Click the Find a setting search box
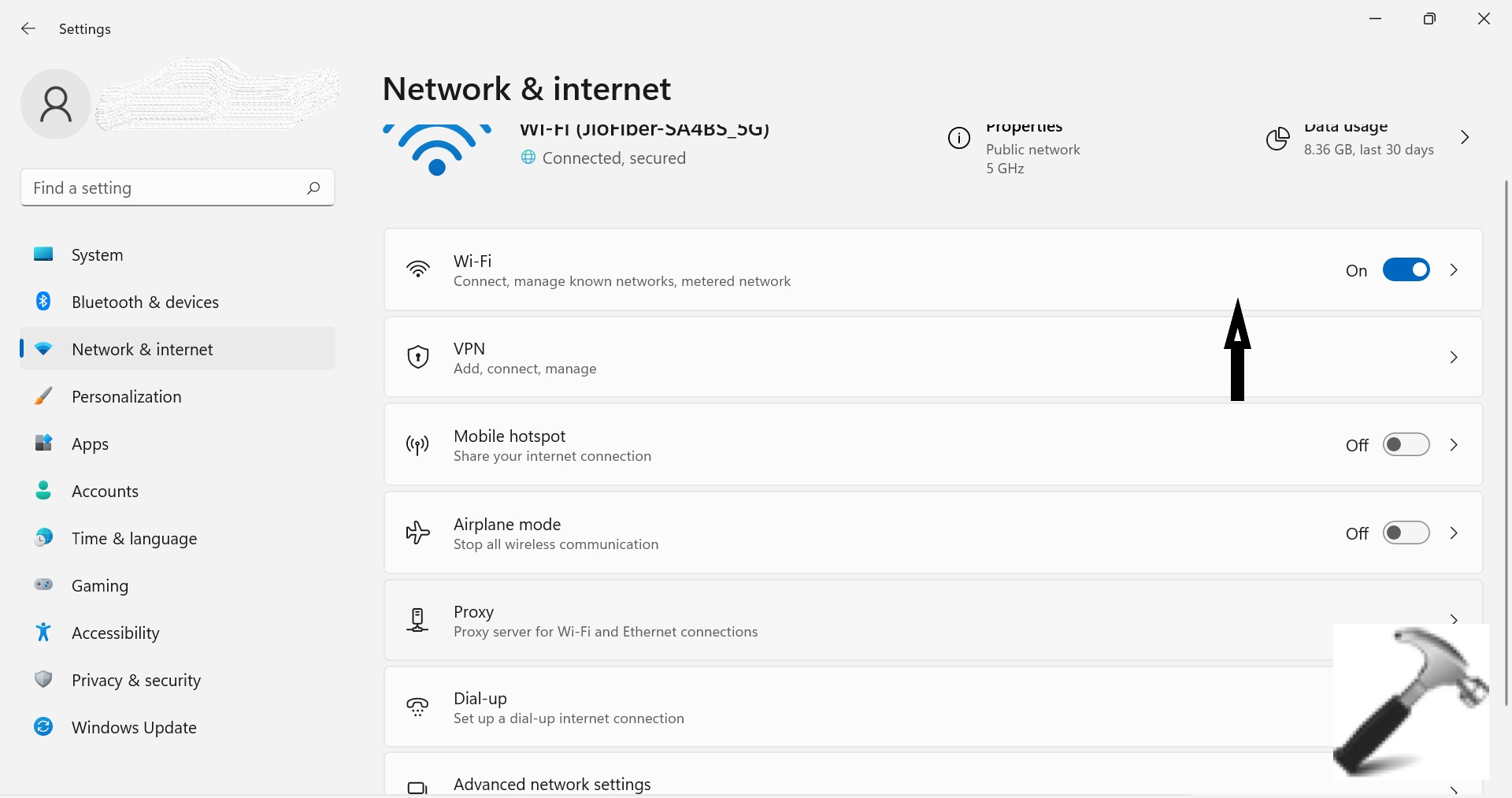This screenshot has height=798, width=1512. coord(165,187)
